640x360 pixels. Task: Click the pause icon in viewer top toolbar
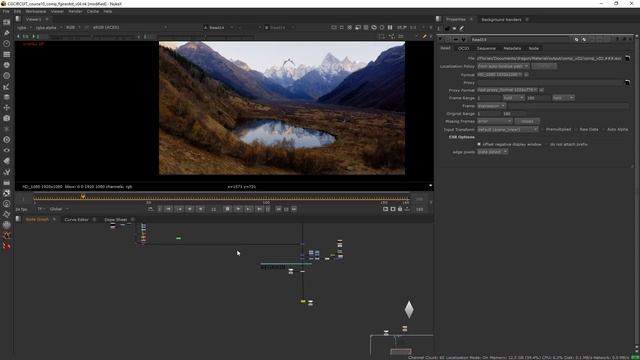click(390, 27)
